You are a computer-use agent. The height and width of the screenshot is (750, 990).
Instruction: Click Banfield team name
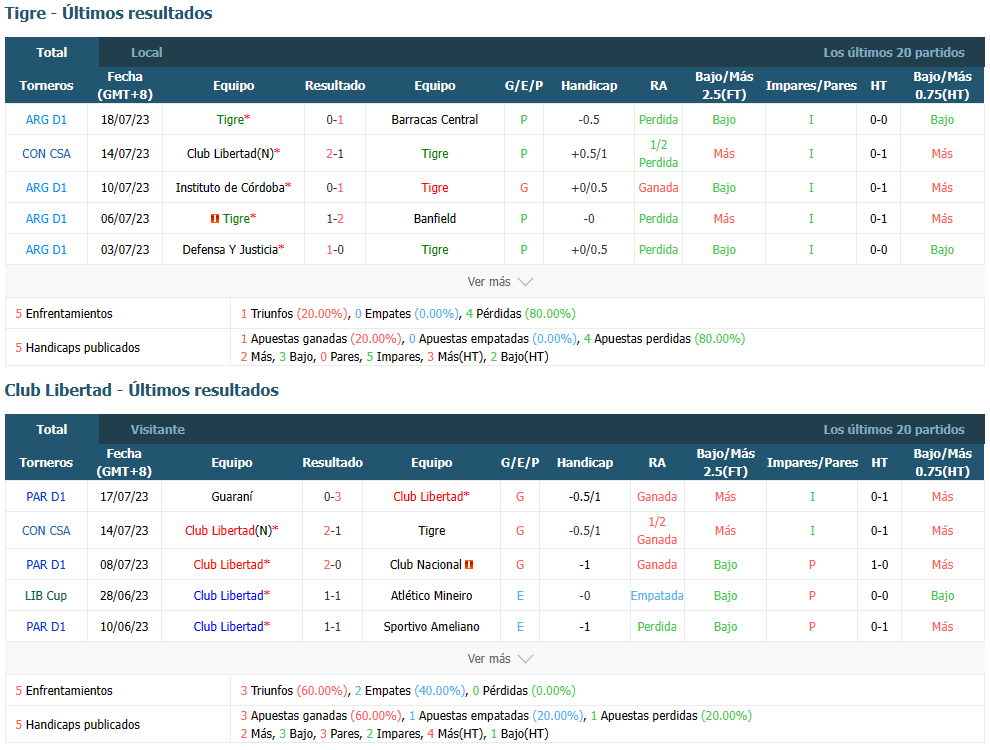tap(434, 218)
